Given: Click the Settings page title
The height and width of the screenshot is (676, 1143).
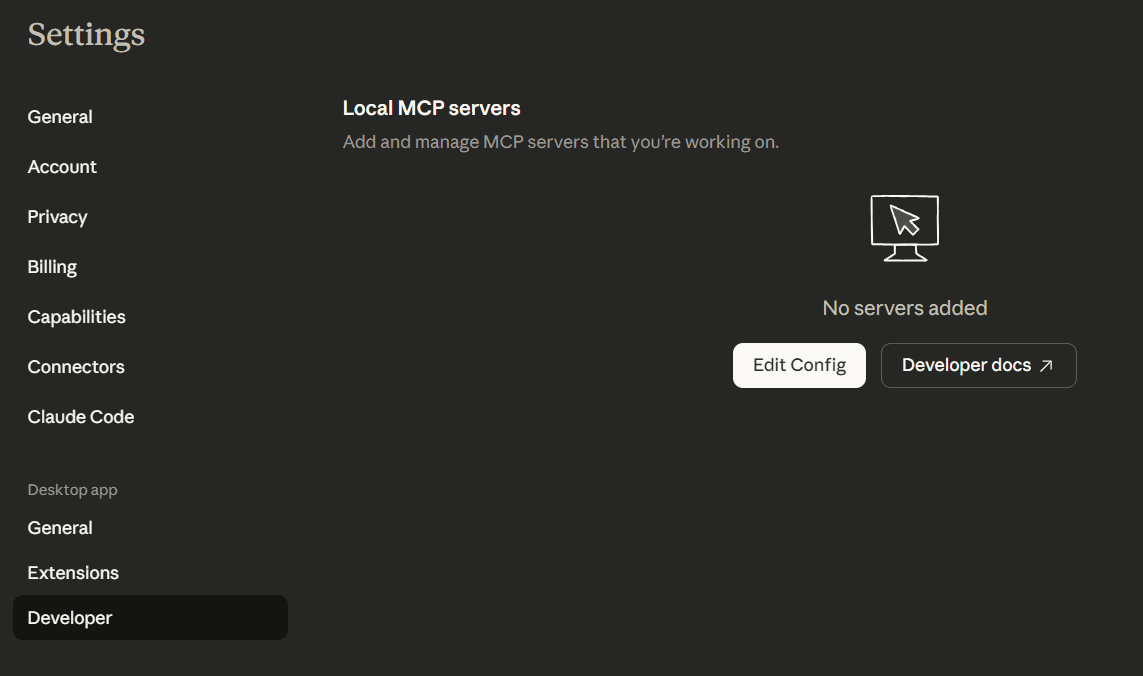Looking at the screenshot, I should 86,35.
